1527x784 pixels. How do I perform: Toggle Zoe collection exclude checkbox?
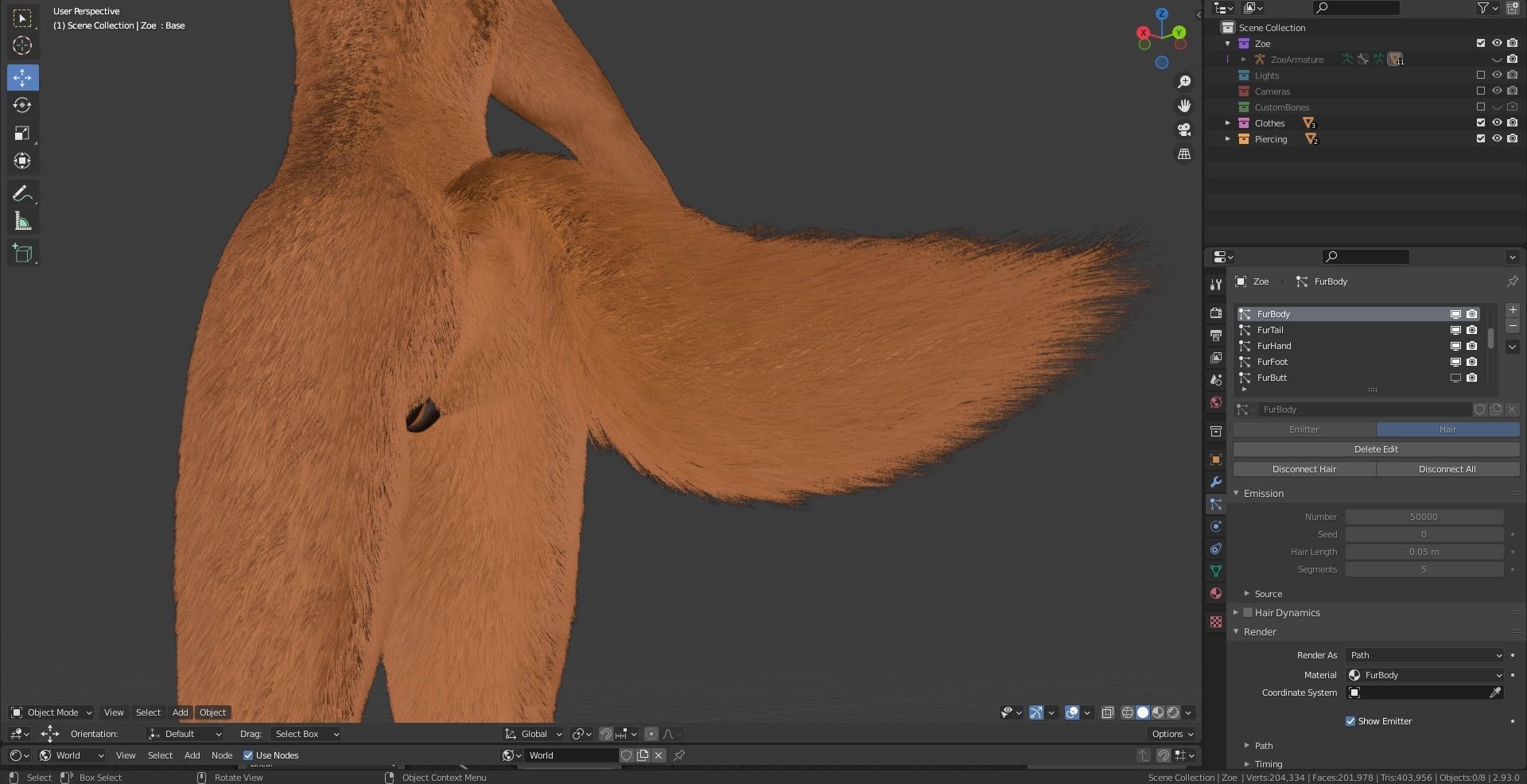(x=1480, y=44)
